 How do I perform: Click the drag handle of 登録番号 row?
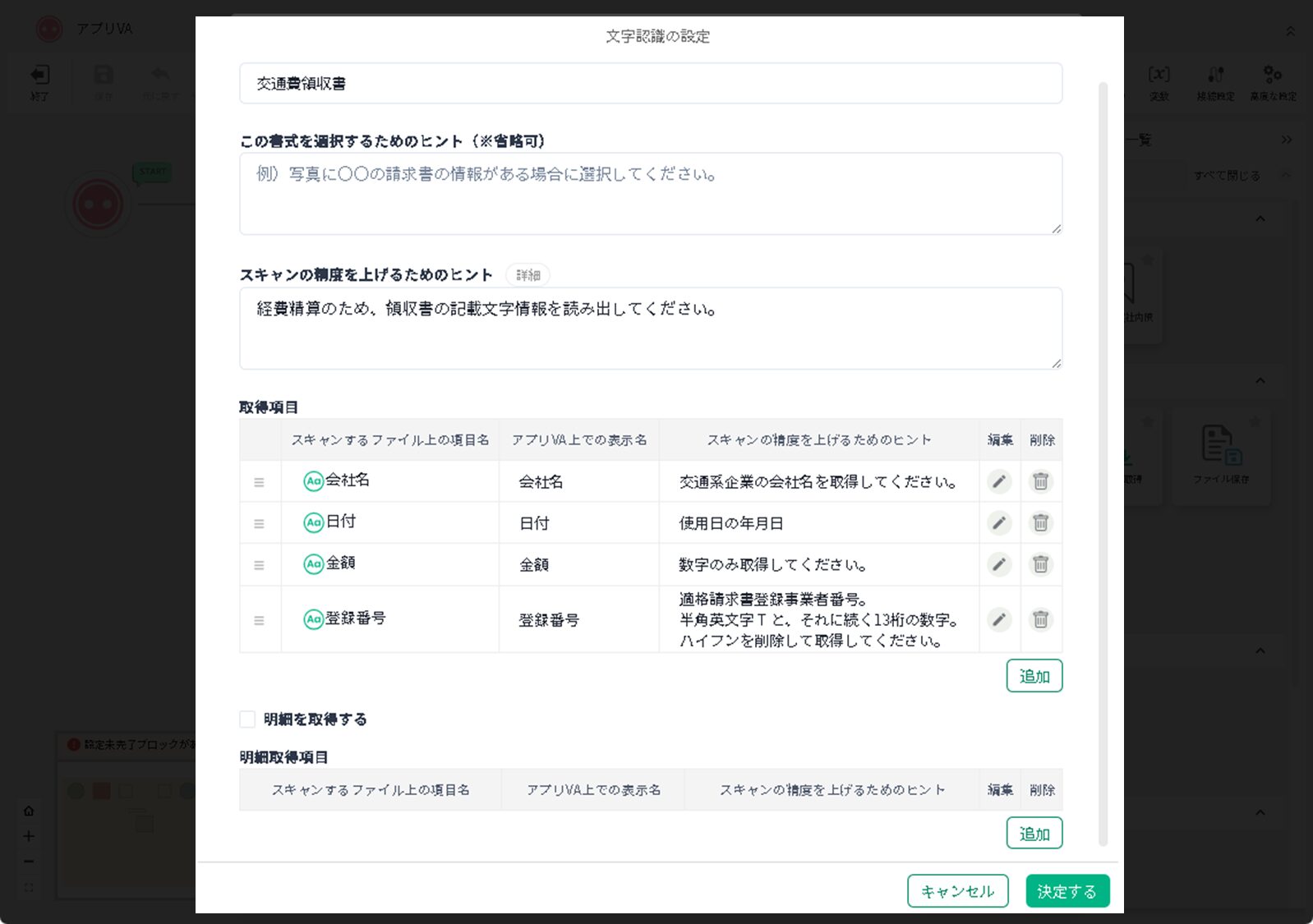pyautogui.click(x=259, y=620)
